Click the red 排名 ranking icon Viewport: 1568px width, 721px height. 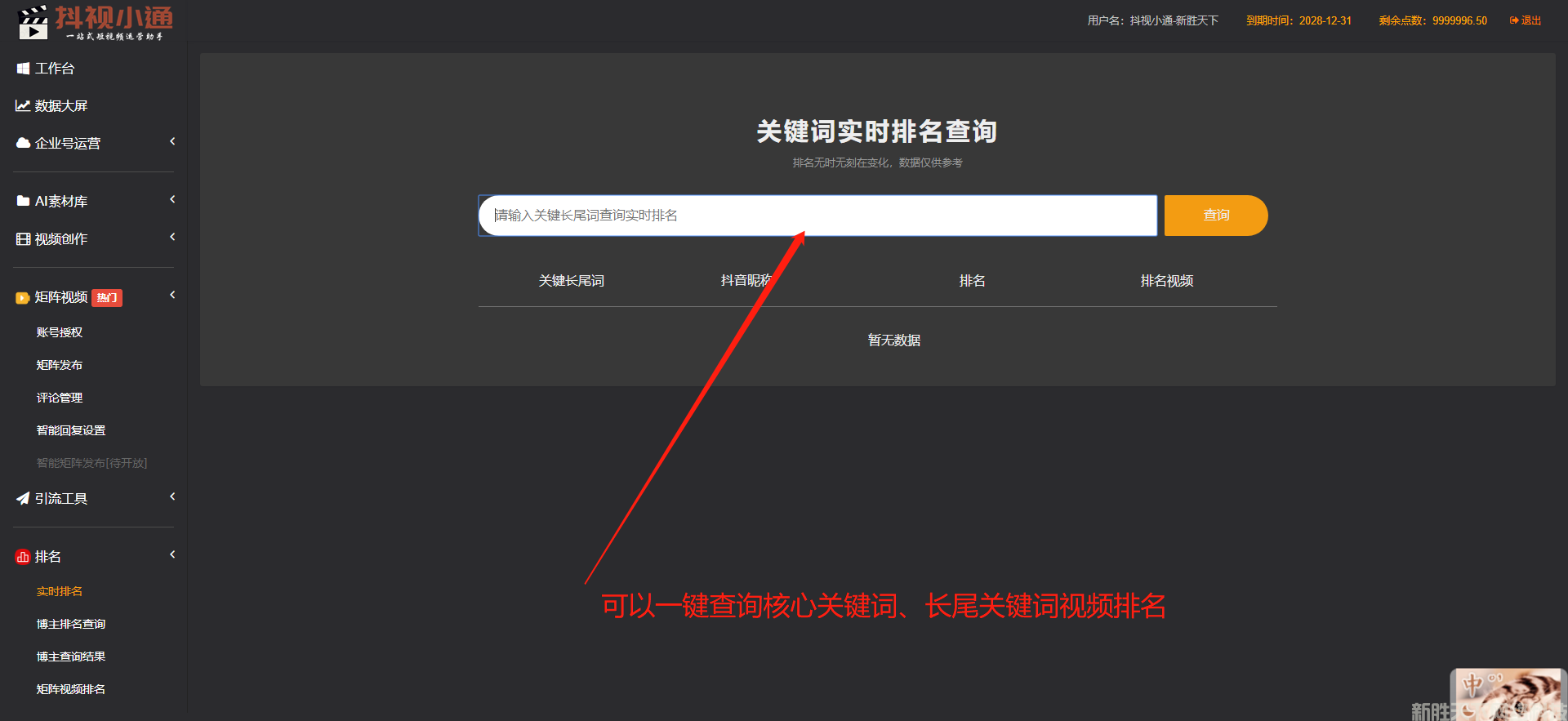coord(23,557)
